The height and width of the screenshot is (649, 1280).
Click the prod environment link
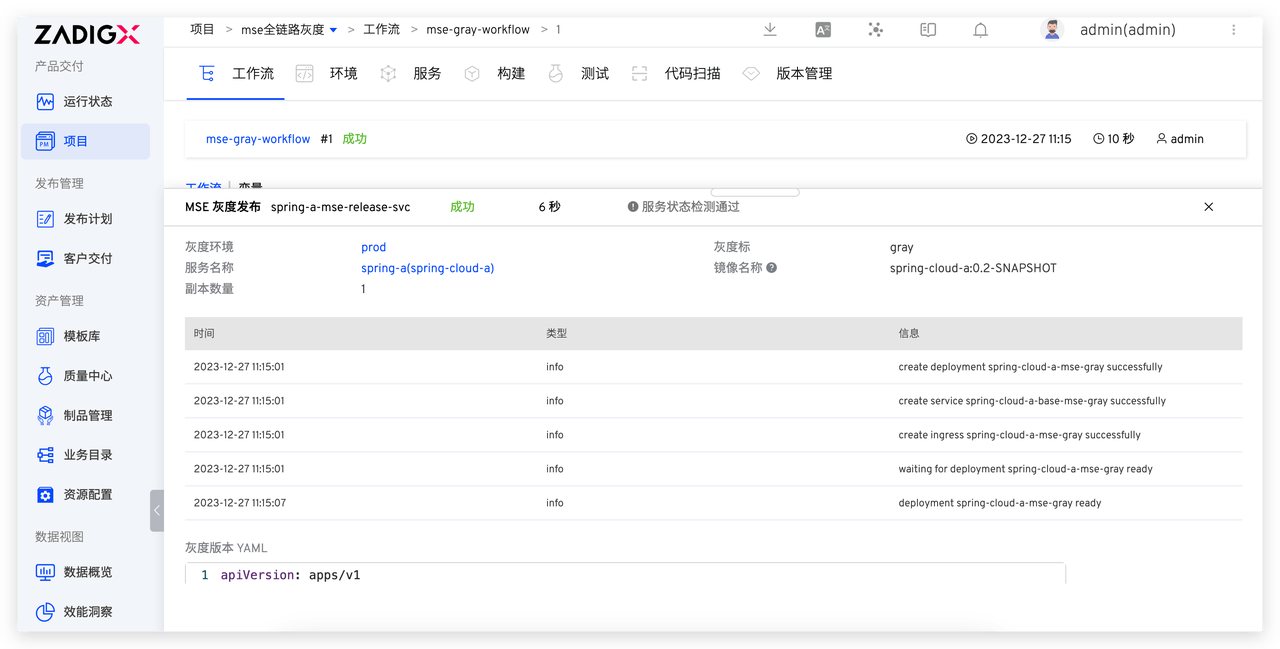[x=373, y=247]
